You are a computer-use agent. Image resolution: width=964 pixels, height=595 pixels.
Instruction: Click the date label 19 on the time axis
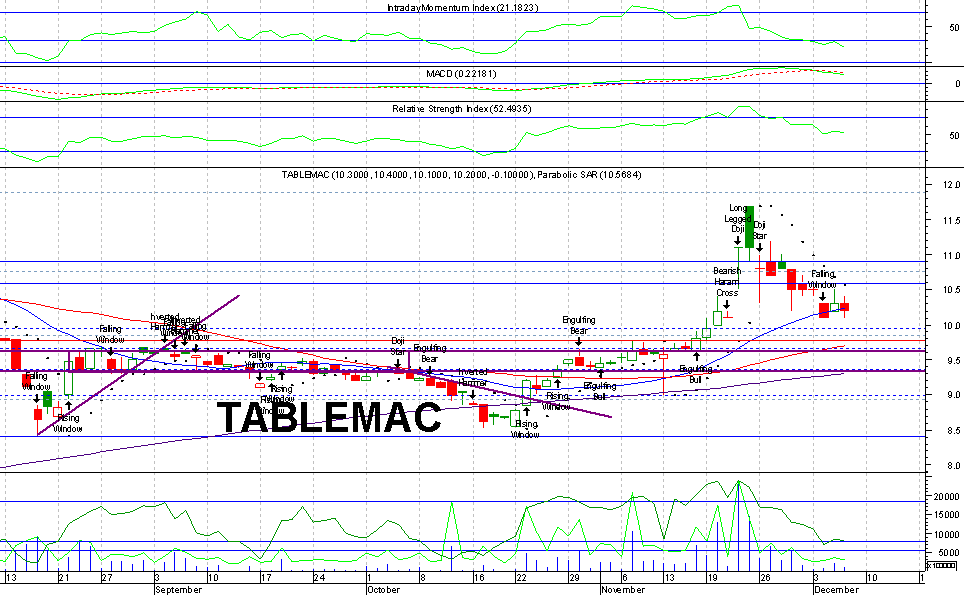pyautogui.click(x=712, y=578)
